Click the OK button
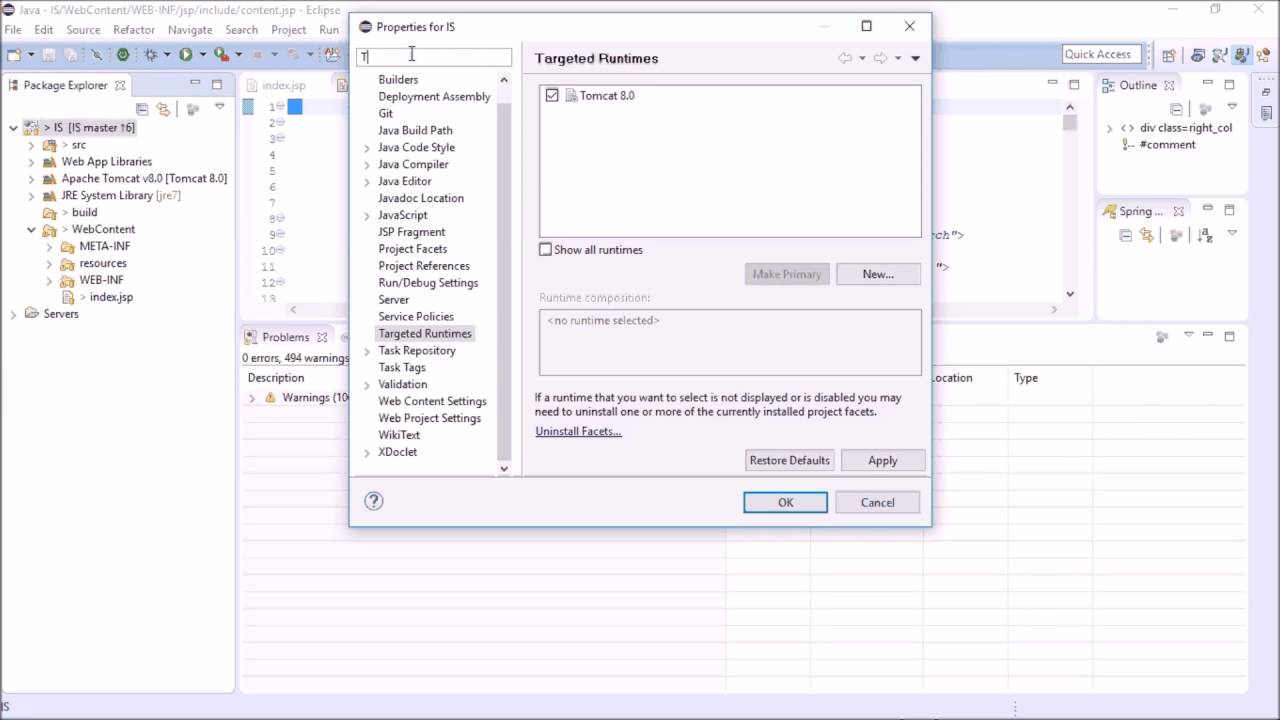The width and height of the screenshot is (1280, 720). 785,502
